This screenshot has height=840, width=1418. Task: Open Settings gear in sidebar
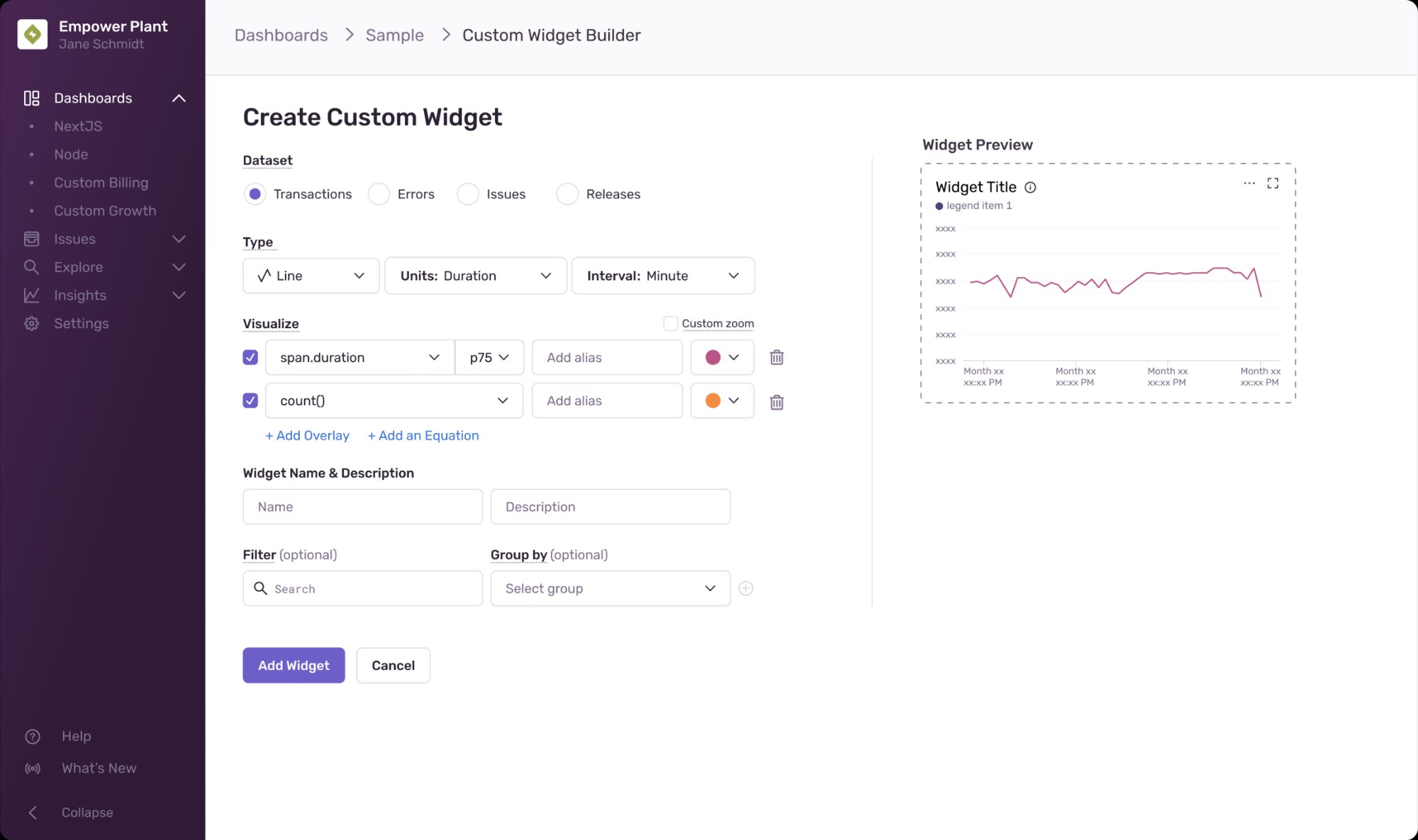pos(32,324)
